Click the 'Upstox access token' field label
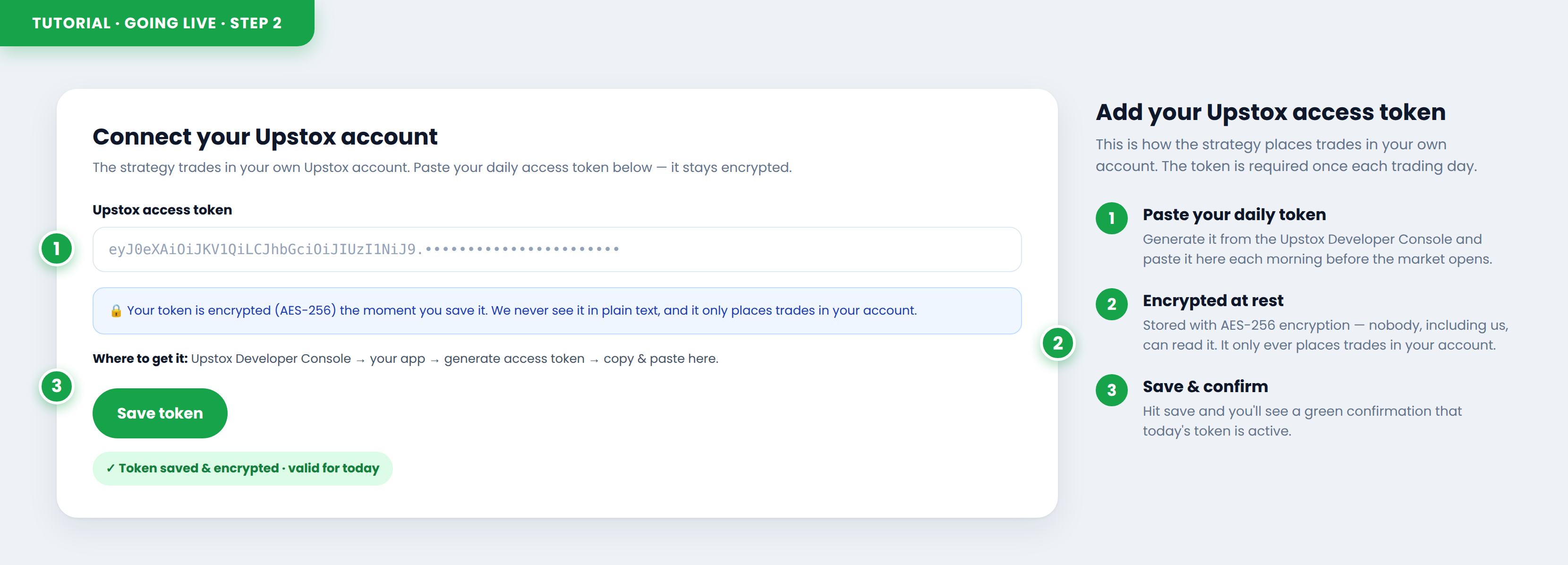 click(162, 209)
